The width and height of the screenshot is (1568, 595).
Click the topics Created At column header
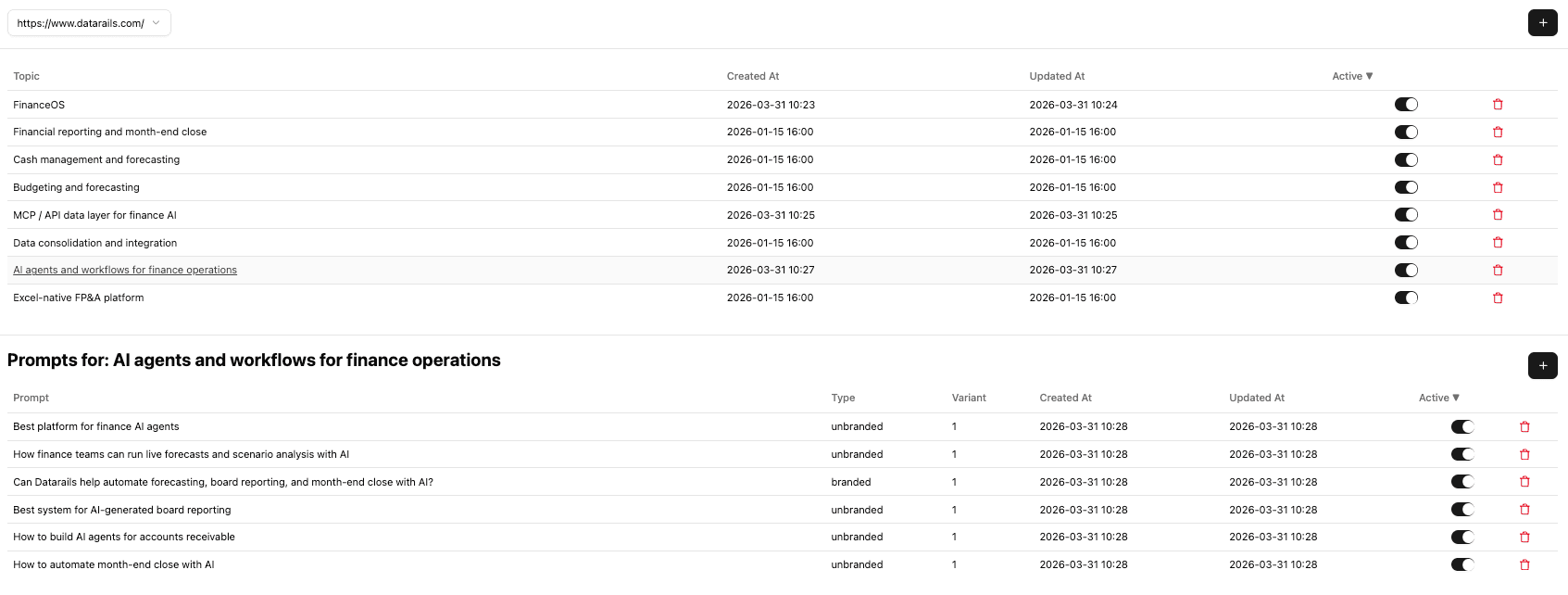(753, 76)
